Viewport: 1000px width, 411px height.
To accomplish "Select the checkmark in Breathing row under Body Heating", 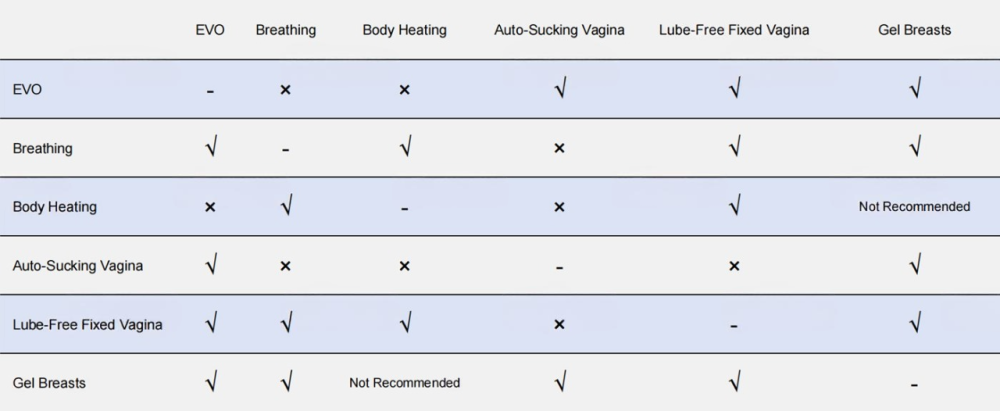I will point(404,148).
